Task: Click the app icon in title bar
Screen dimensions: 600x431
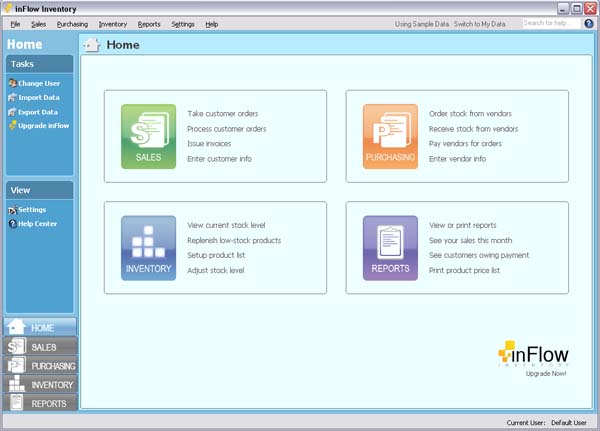Action: [x=8, y=8]
